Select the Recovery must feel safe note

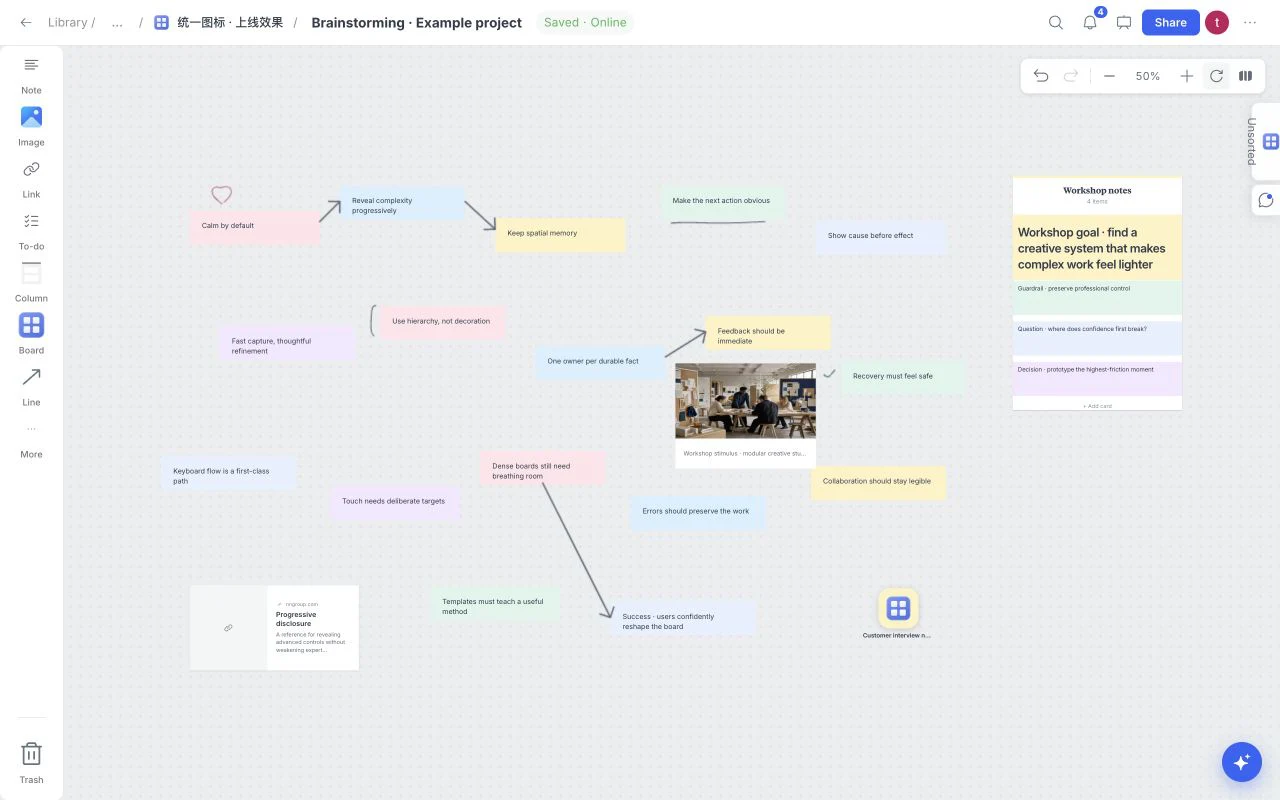click(902, 377)
